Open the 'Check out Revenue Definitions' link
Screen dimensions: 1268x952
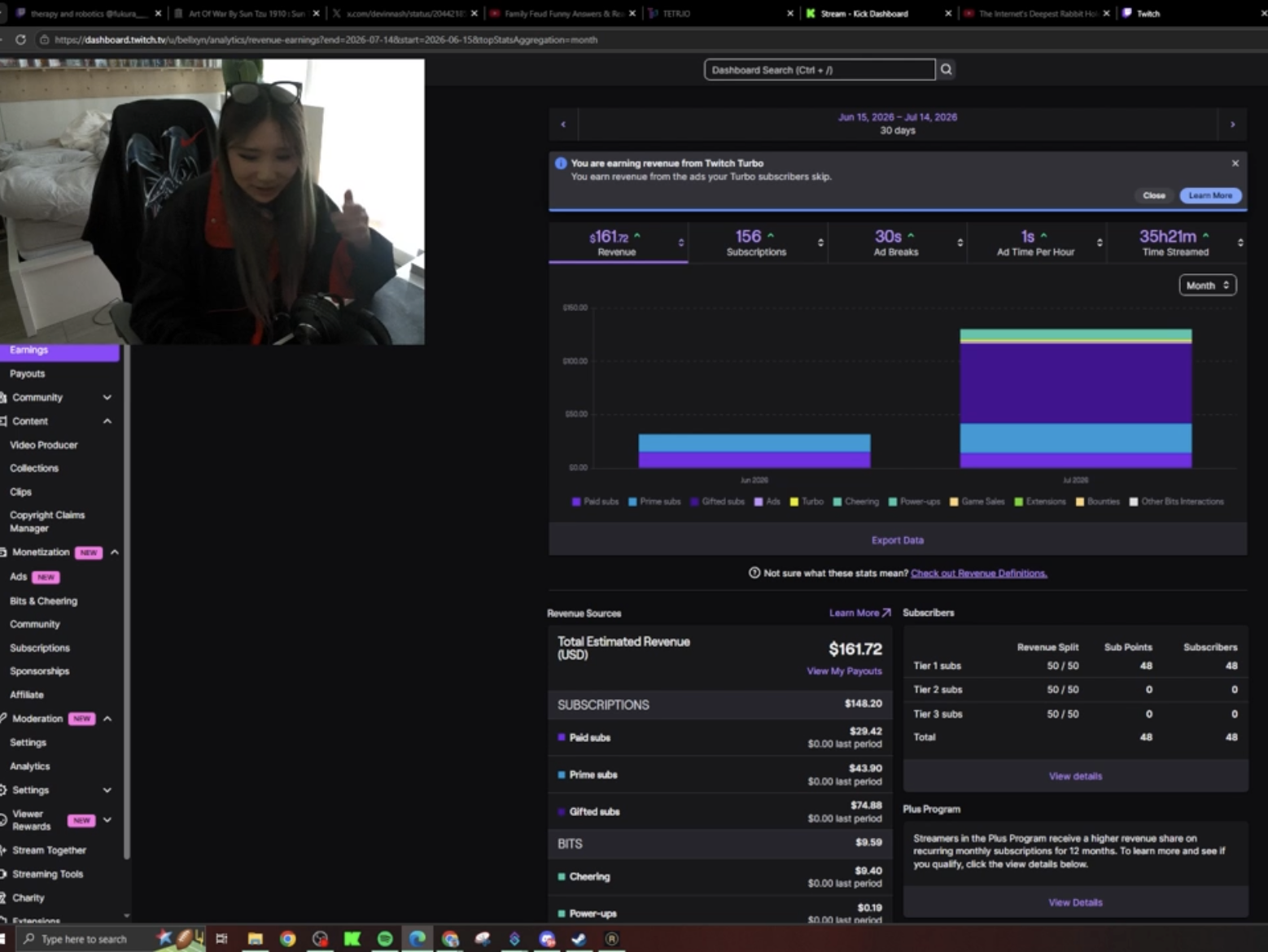(x=979, y=574)
